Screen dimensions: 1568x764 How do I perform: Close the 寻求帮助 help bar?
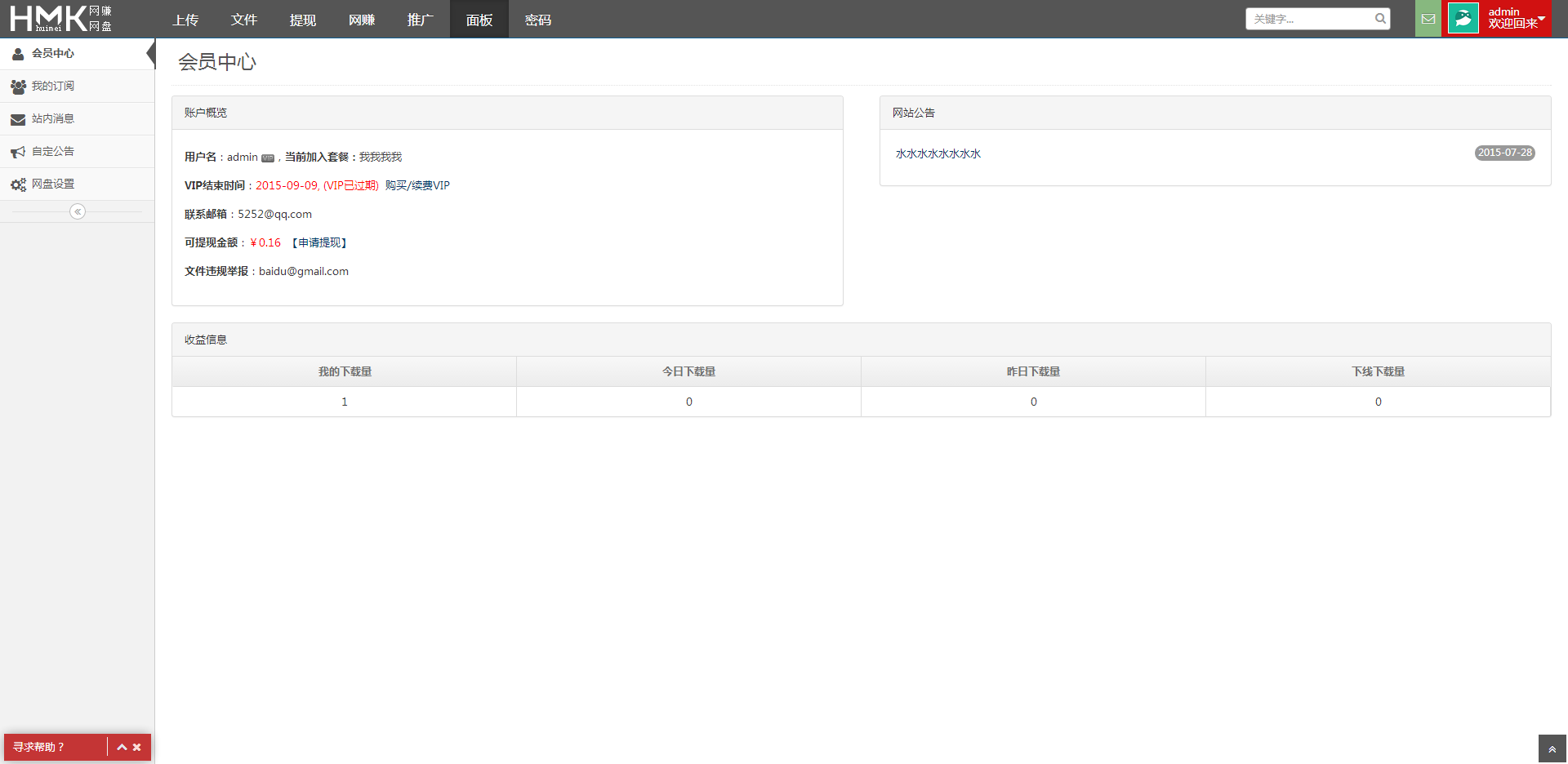[x=137, y=747]
